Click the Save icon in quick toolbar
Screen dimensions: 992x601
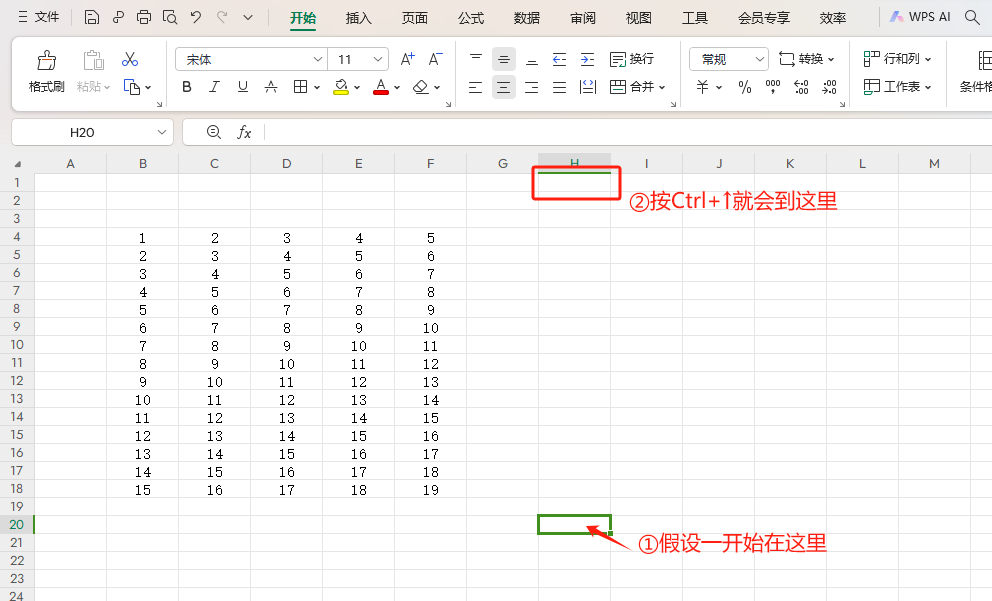pos(92,18)
